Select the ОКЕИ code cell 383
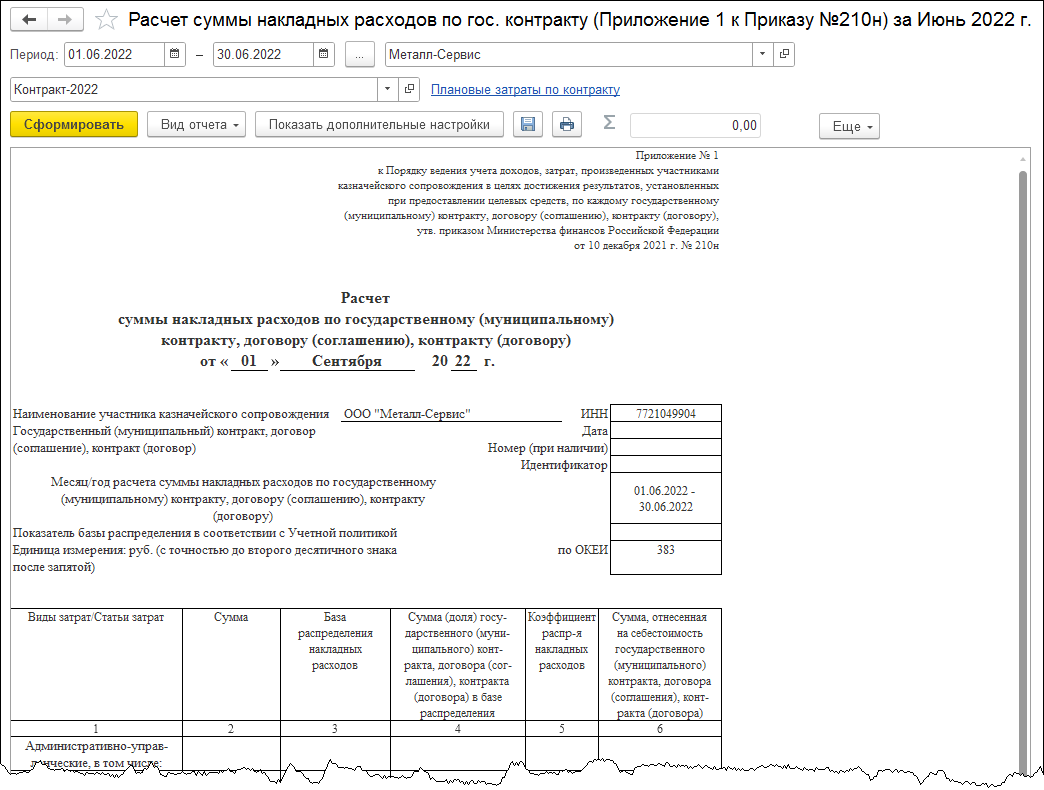The width and height of the screenshot is (1044, 790). [666, 557]
